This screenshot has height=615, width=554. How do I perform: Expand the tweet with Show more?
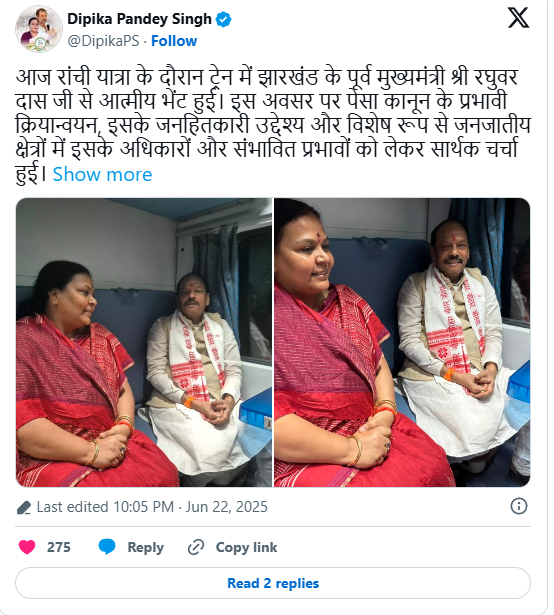(x=102, y=175)
